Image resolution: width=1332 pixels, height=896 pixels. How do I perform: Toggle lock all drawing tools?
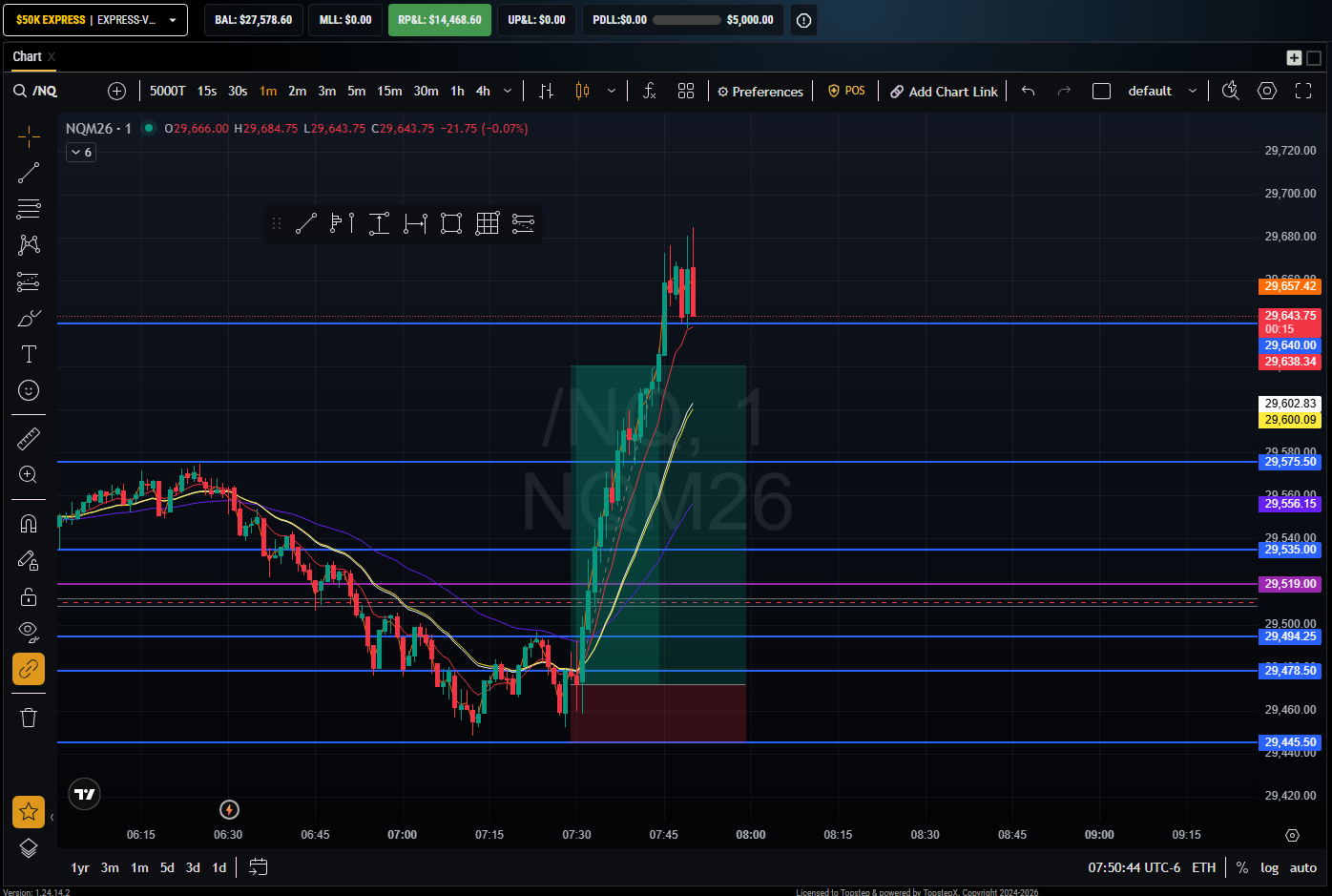click(x=29, y=597)
